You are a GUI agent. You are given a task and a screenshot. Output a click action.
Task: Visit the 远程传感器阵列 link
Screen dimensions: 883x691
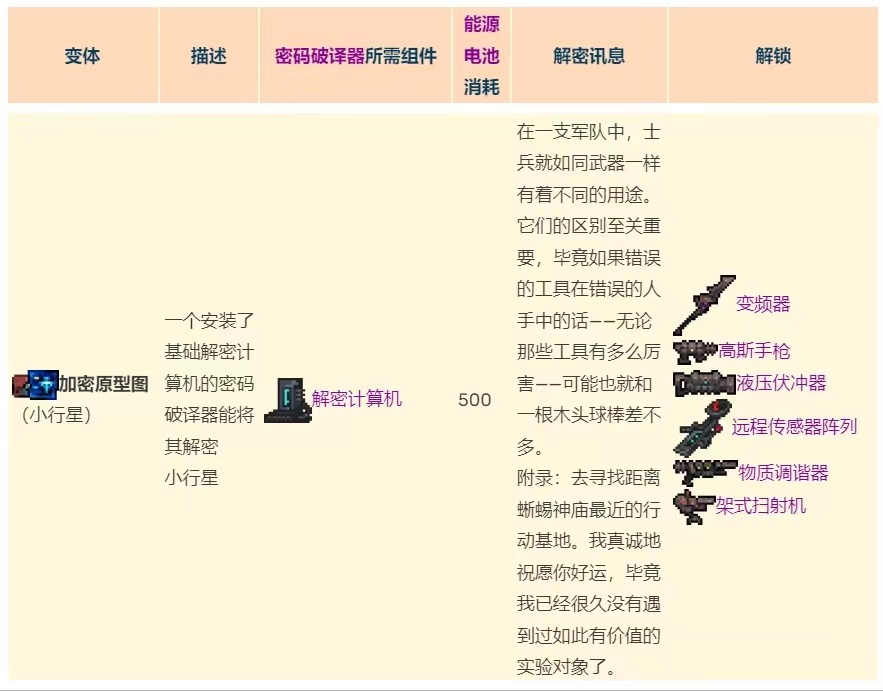[794, 427]
